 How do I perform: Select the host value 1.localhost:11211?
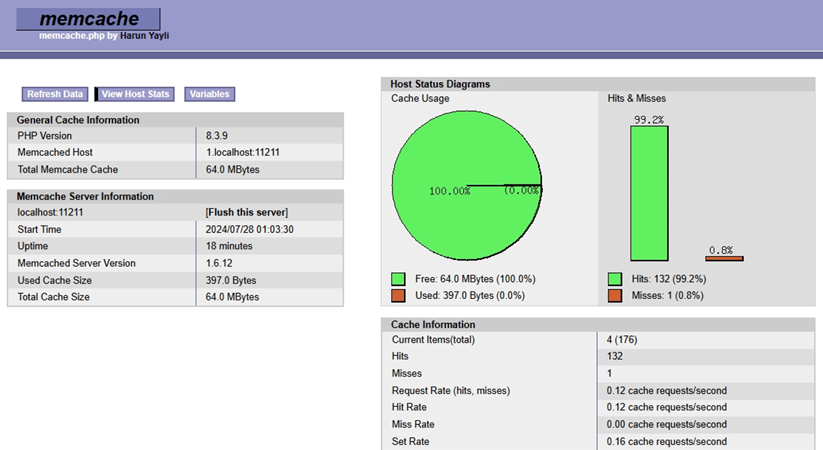pos(242,152)
